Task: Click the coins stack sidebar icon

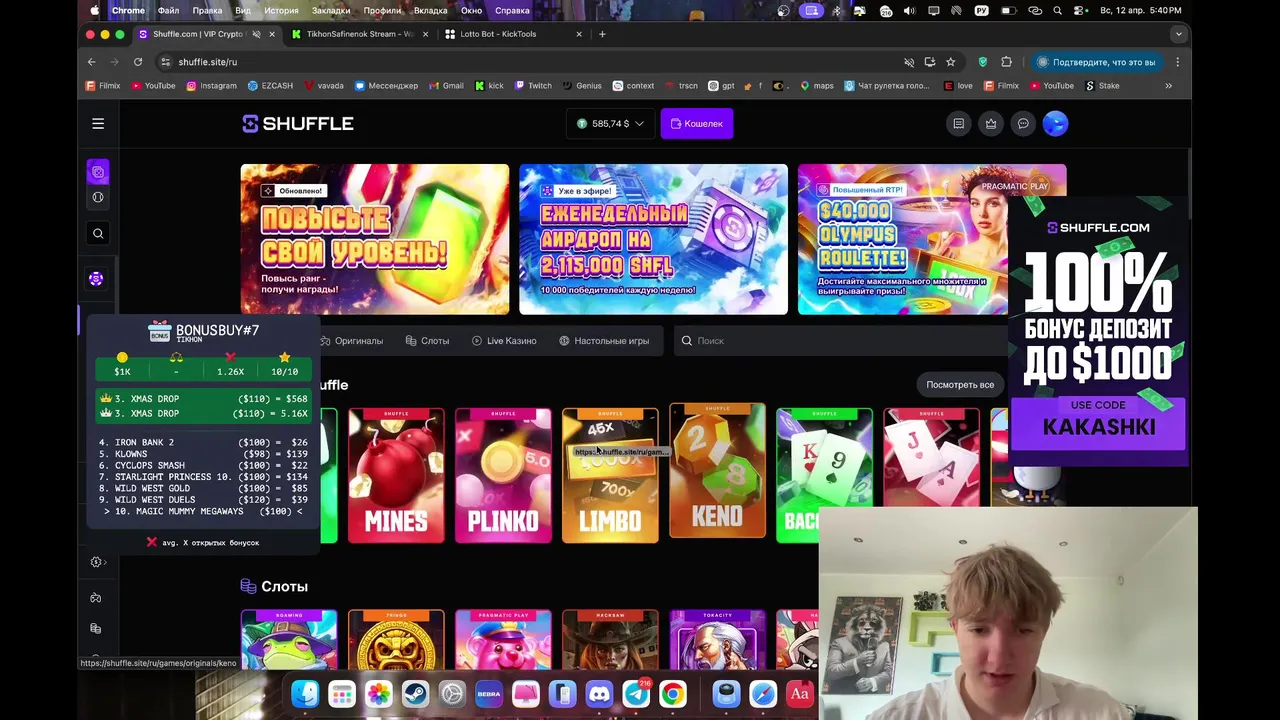Action: 95,628
